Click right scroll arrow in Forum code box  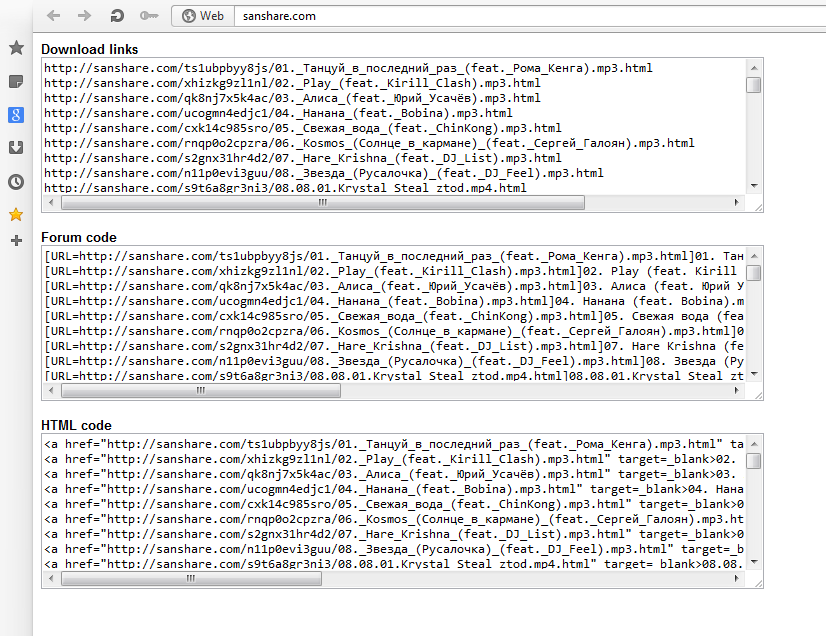point(736,390)
